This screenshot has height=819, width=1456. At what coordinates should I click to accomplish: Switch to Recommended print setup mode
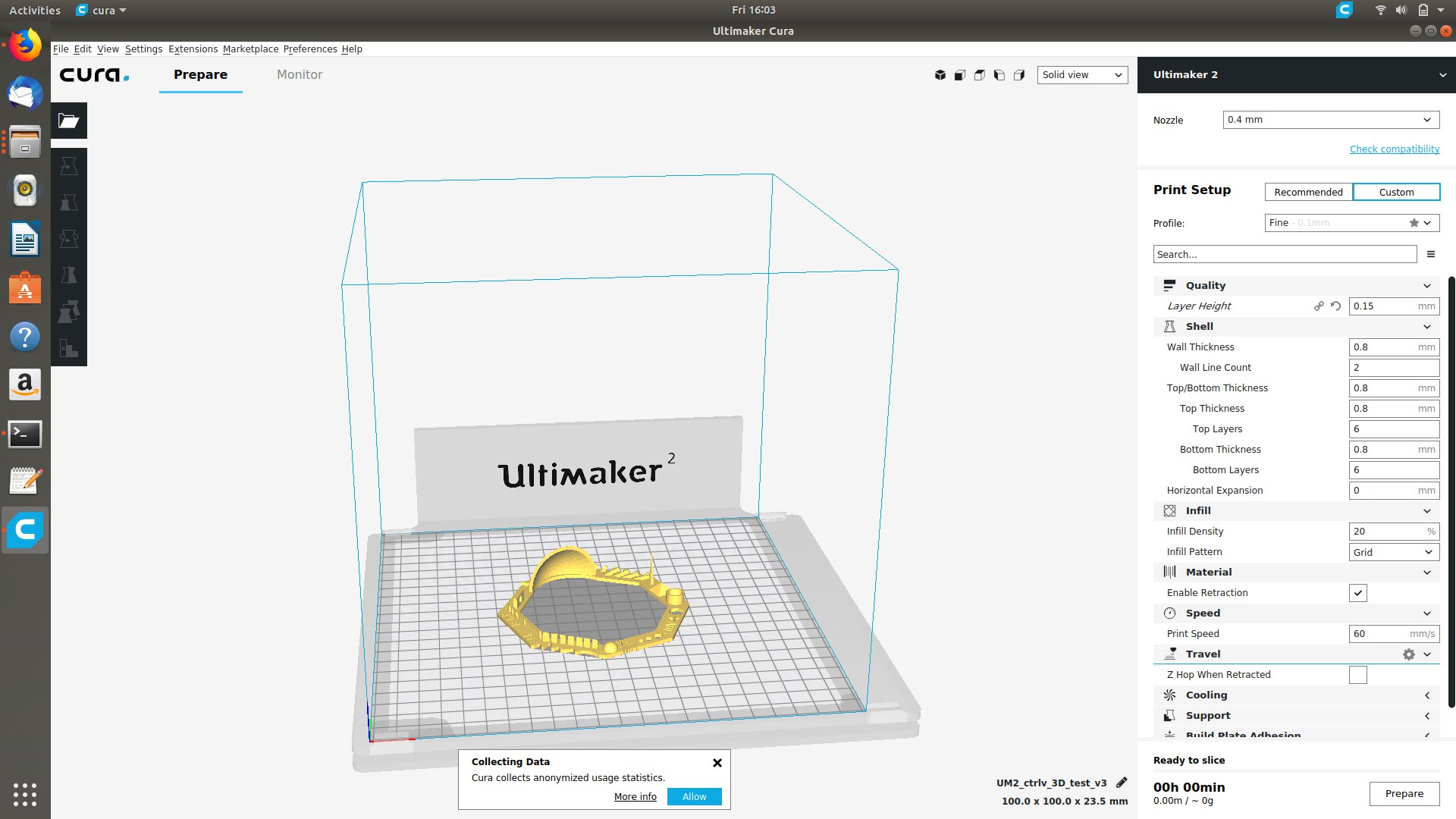click(x=1308, y=192)
